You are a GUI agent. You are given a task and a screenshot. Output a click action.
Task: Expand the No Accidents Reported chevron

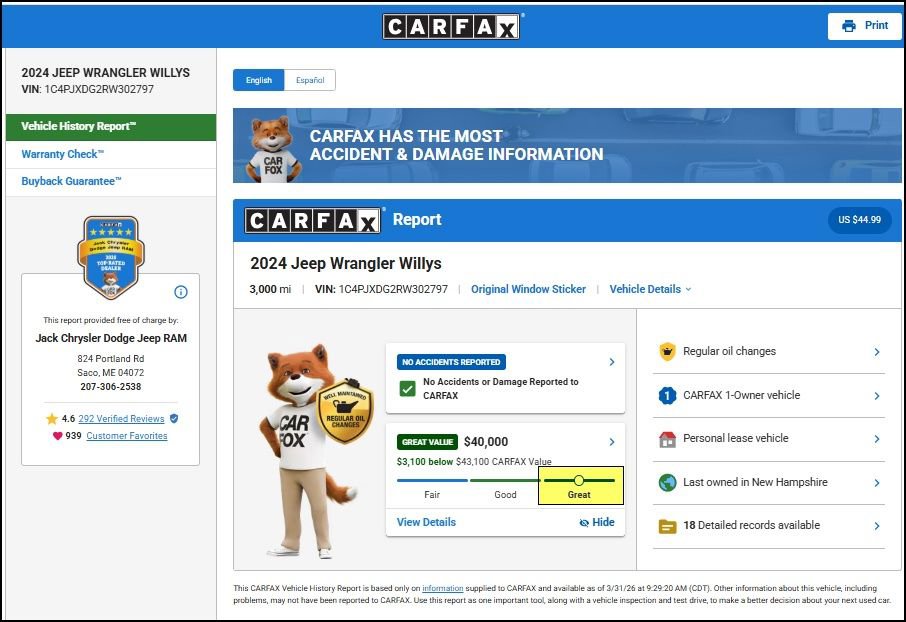pos(612,362)
